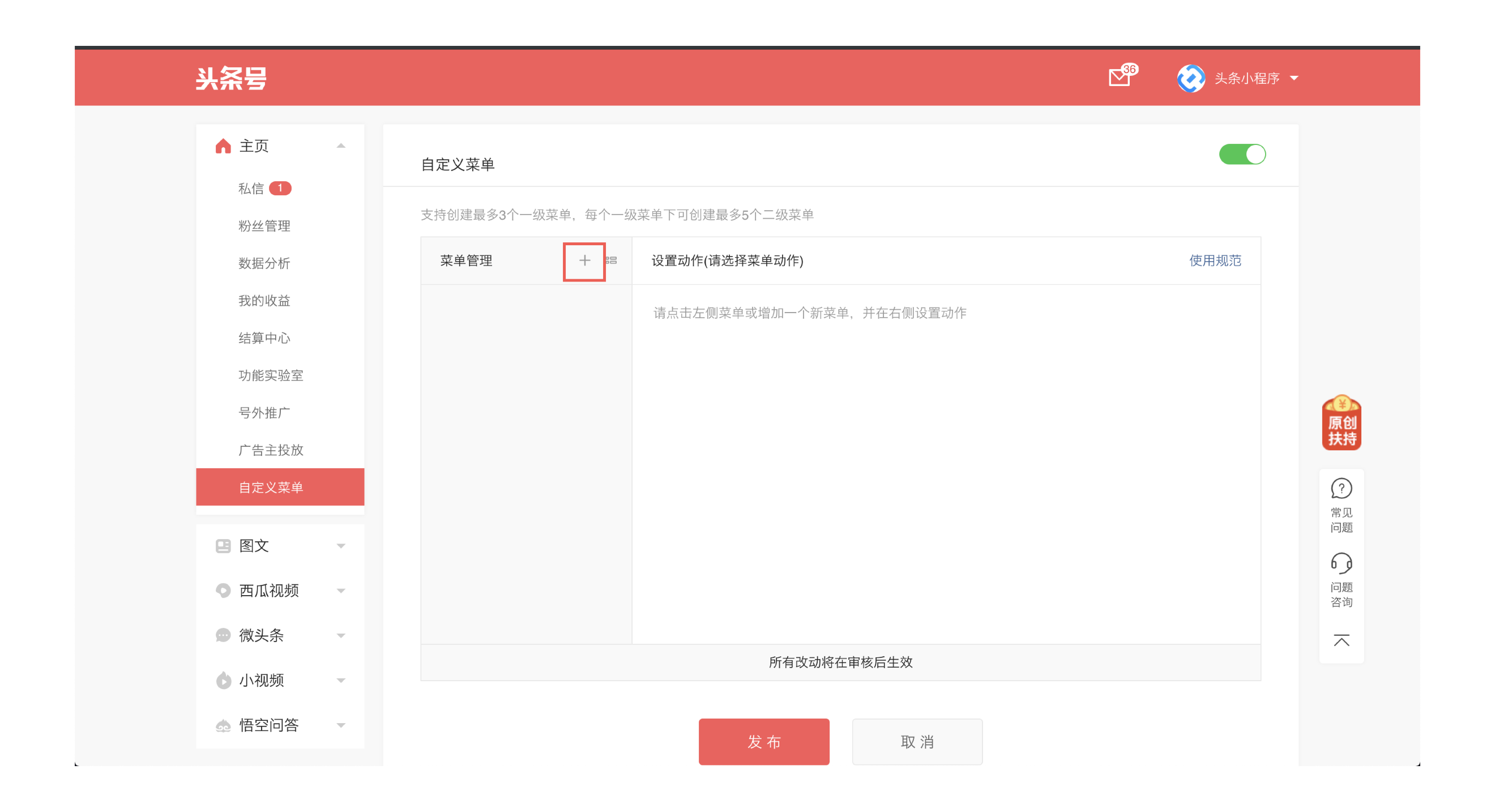Open the notifications envelope icon in the header
This screenshot has height=812, width=1495.
point(1119,77)
